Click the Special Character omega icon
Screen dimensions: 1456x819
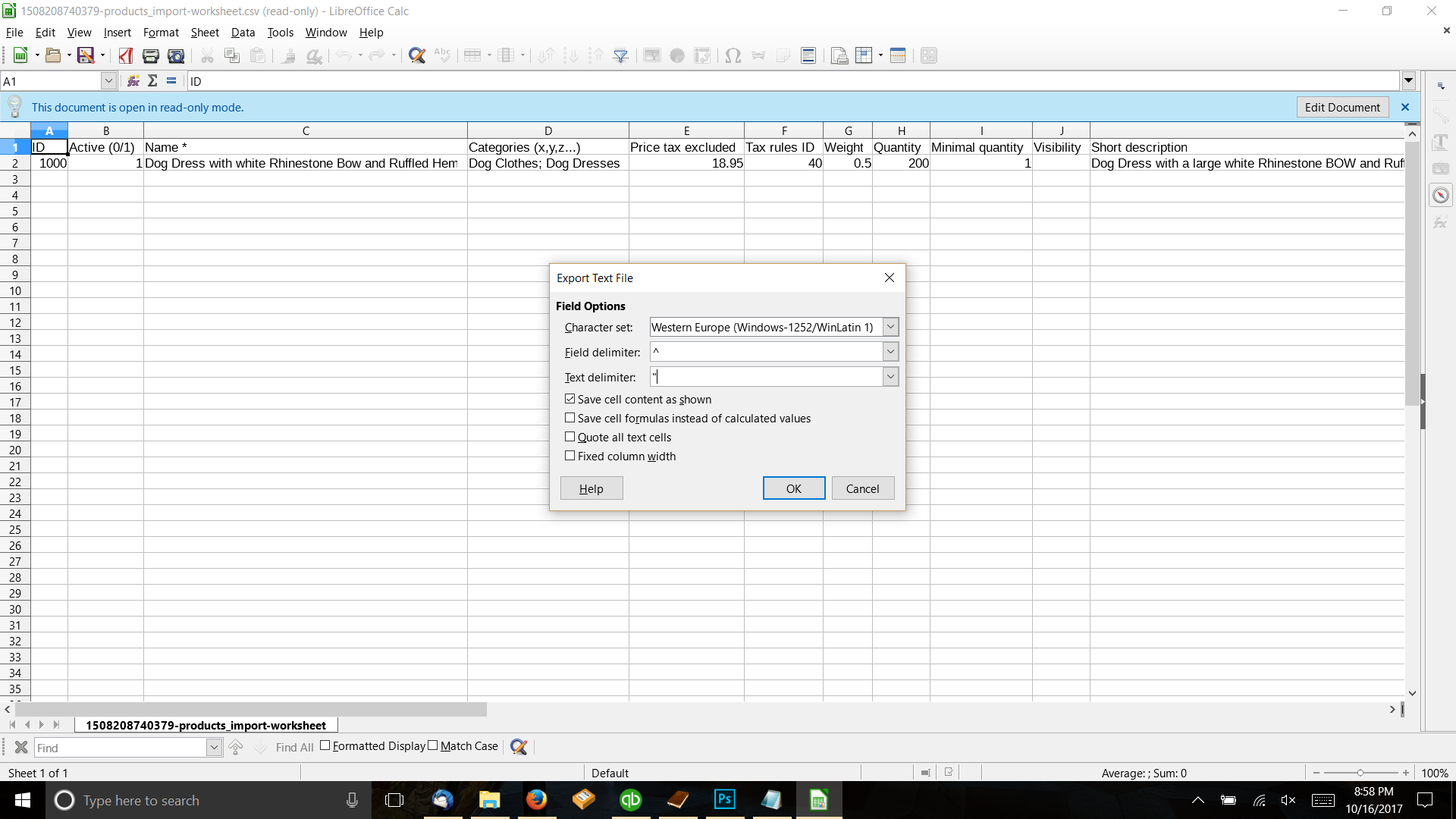pos(733,55)
